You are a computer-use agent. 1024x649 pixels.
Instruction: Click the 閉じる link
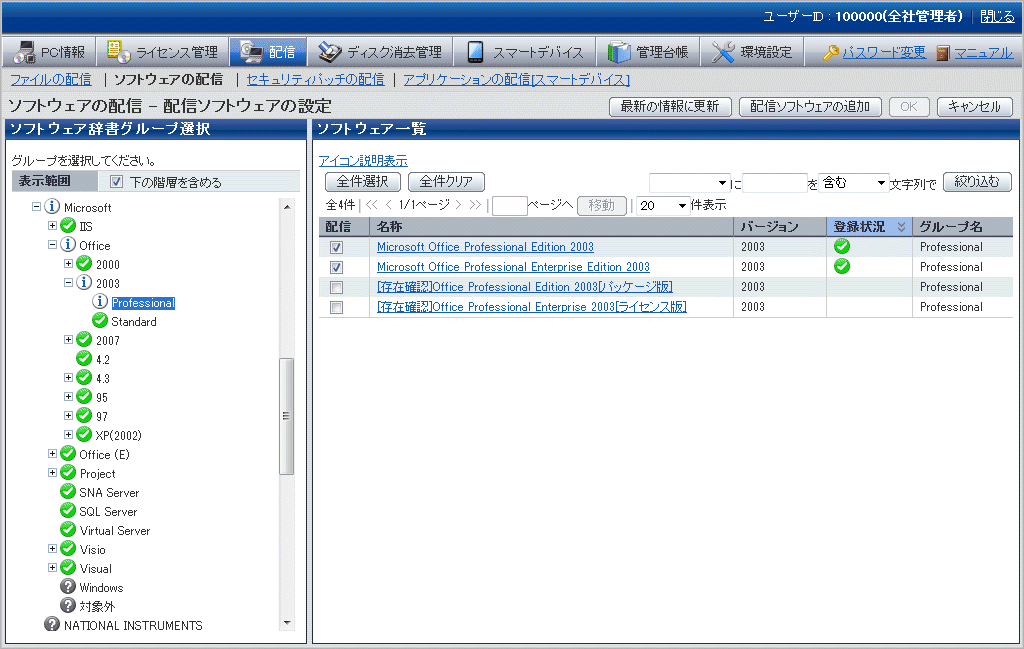pyautogui.click(x=997, y=16)
